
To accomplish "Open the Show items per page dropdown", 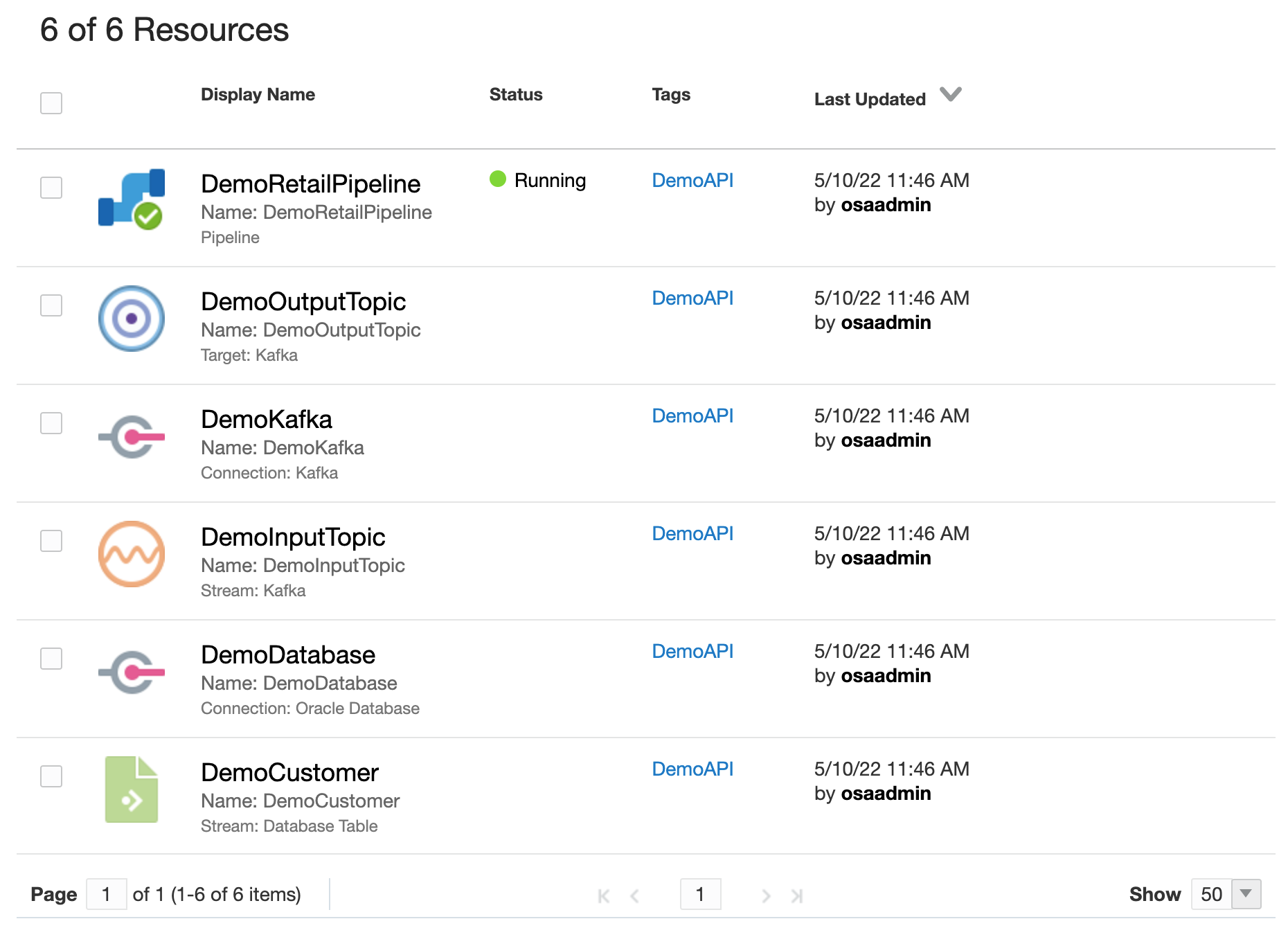I will 1244,894.
